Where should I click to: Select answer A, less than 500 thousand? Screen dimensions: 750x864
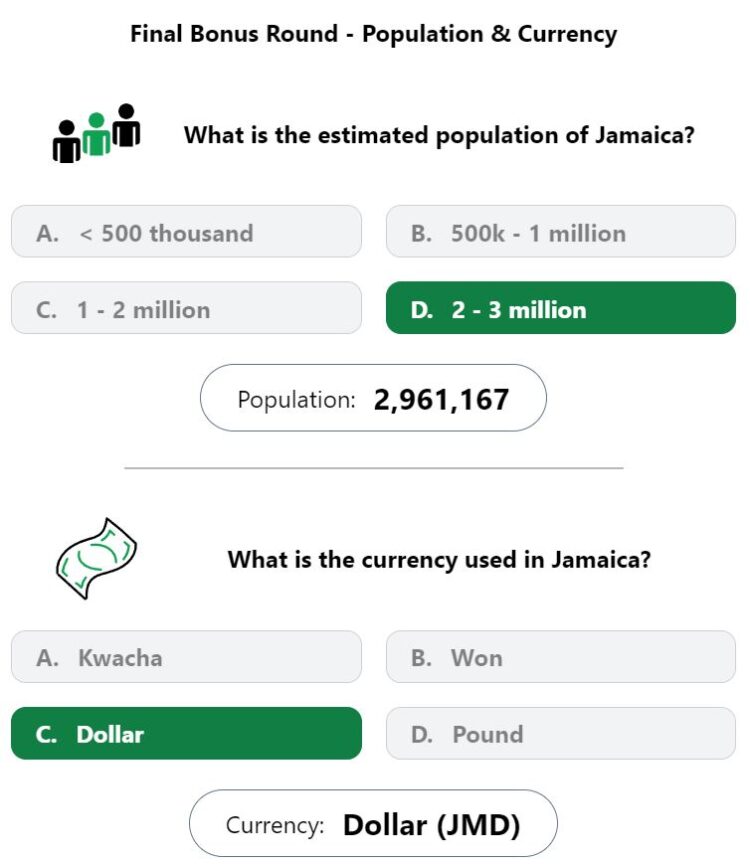(x=186, y=231)
